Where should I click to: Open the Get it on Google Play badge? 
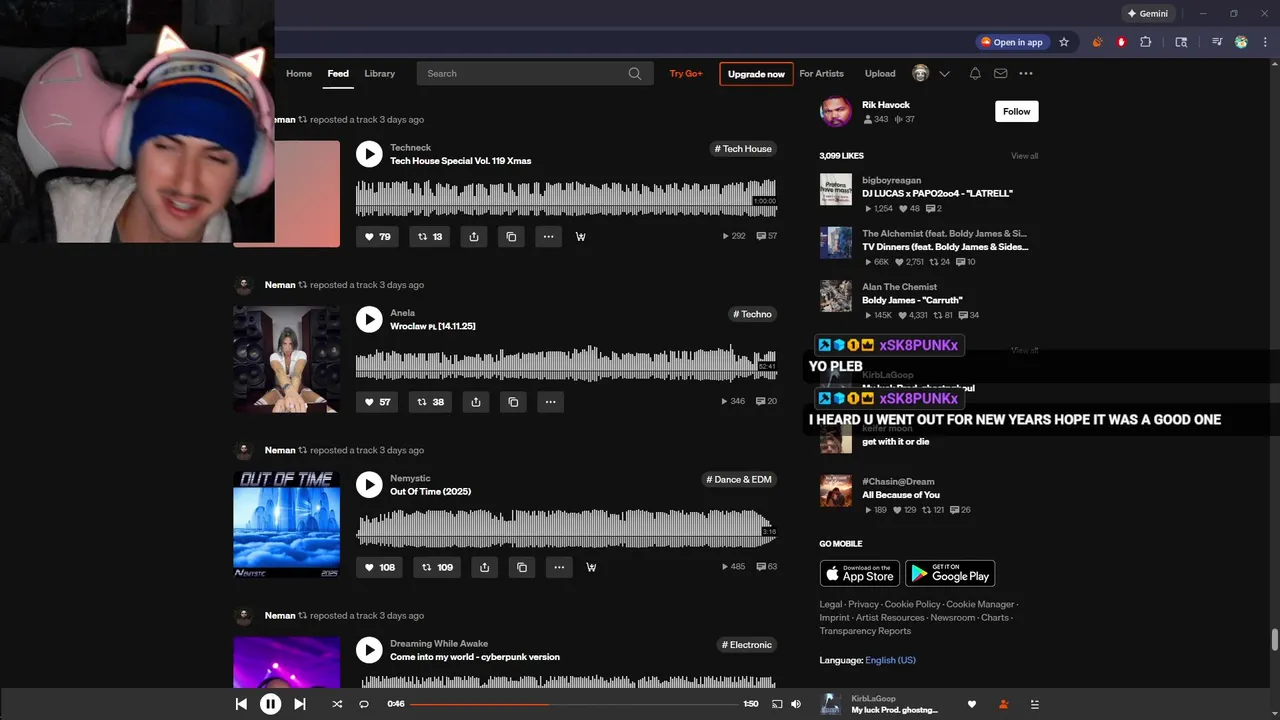[x=950, y=573]
